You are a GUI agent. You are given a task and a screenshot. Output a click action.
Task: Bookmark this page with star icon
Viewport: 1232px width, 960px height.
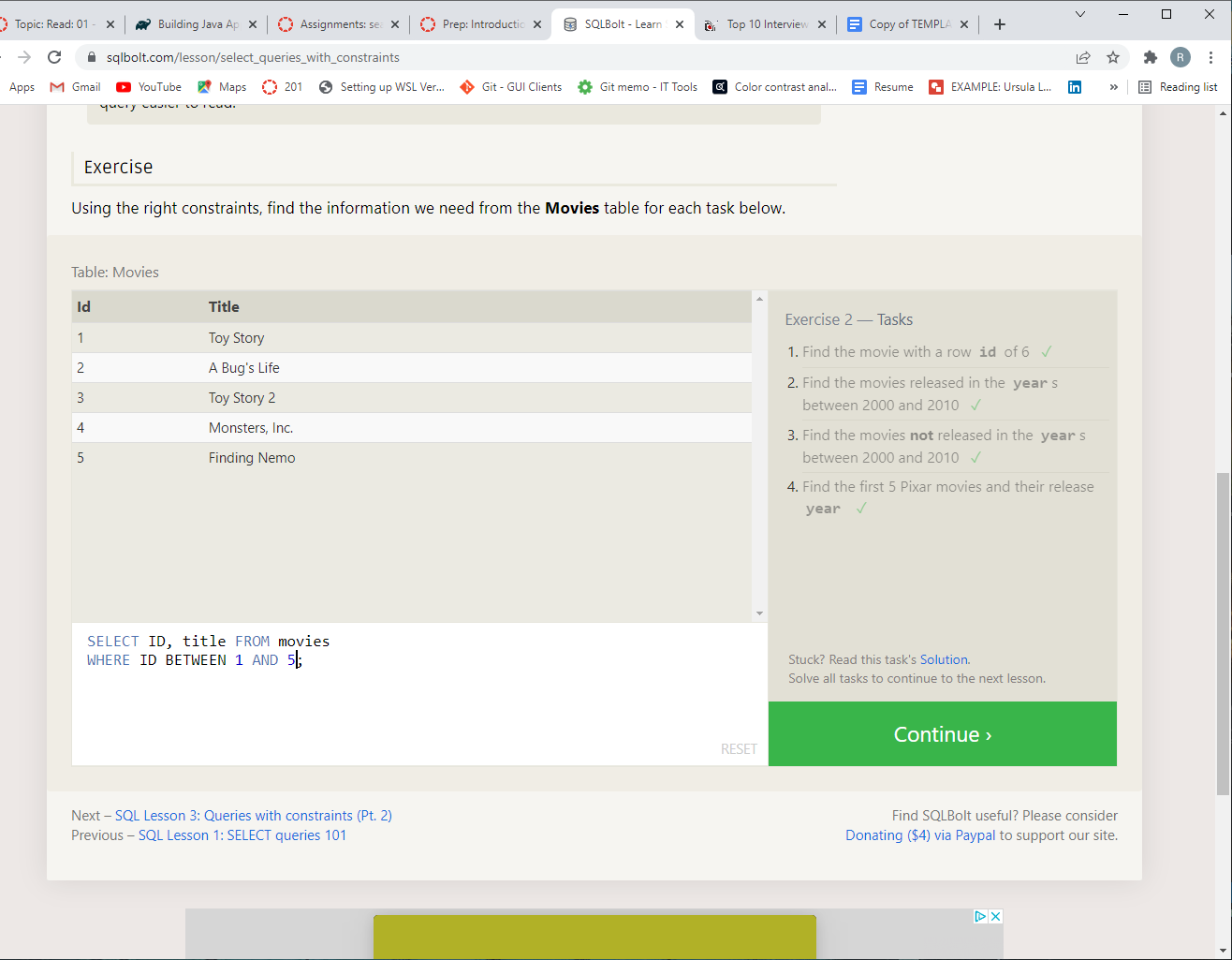pyautogui.click(x=1113, y=57)
